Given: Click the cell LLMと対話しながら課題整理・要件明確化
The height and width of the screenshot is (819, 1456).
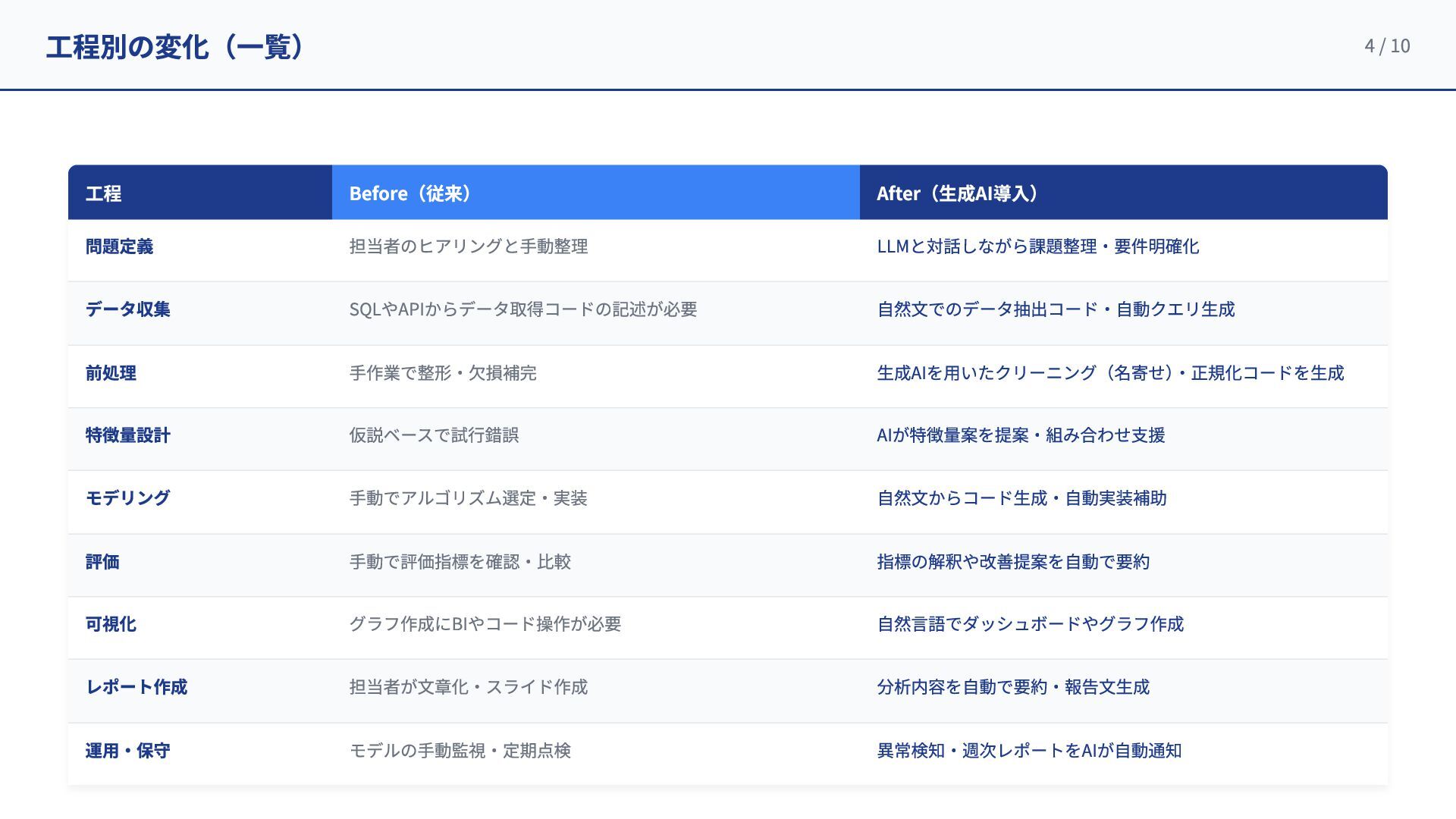Looking at the screenshot, I should click(1037, 246).
